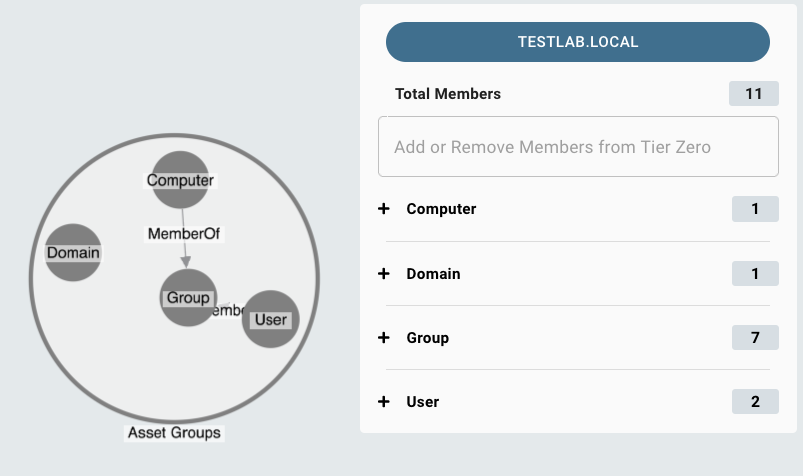Click the User count badge showing 2
Viewport: 803px width, 476px height.
755,401
